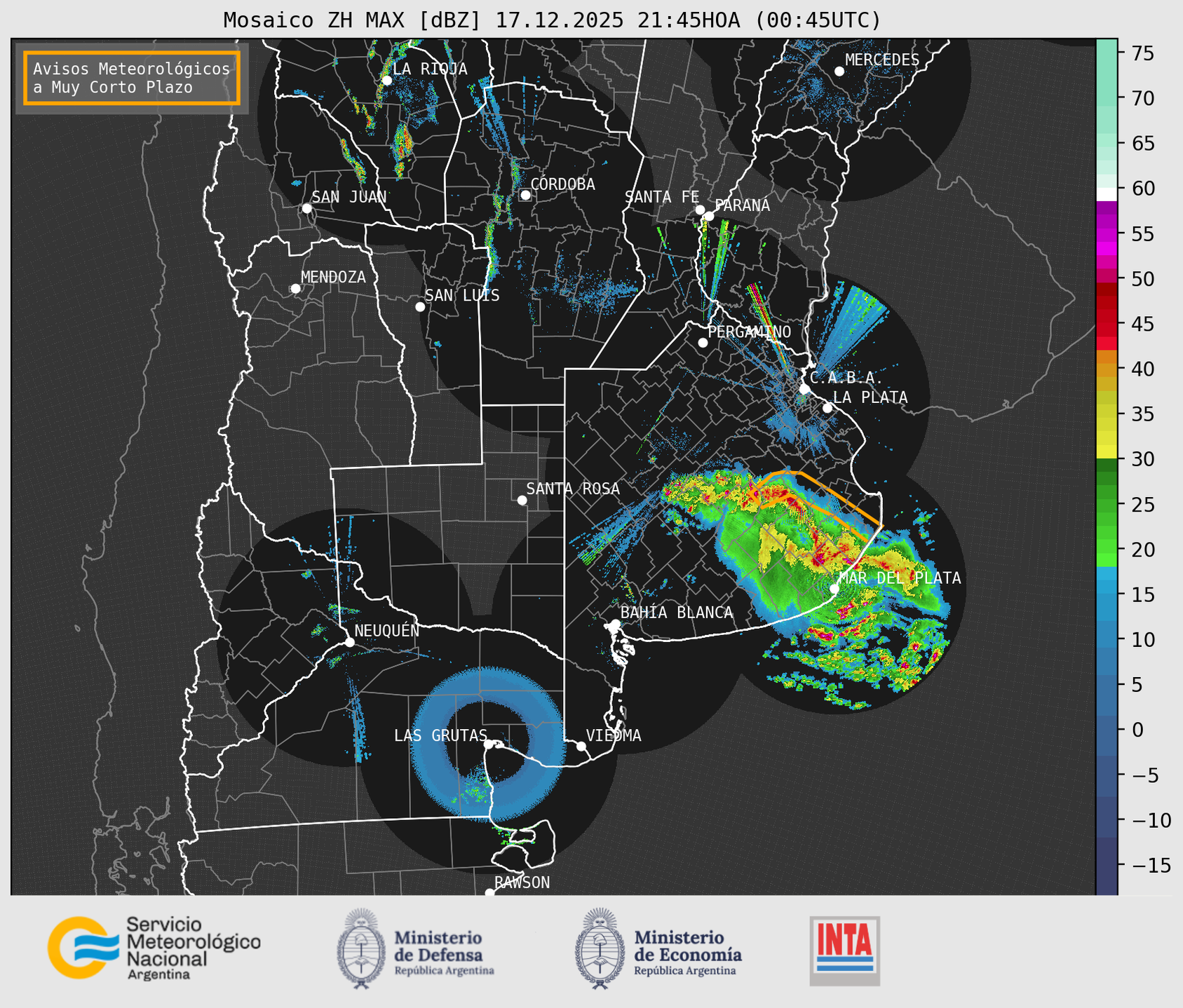1183x1008 pixels.
Task: Click the white dot marking Córdoba
Action: (525, 195)
